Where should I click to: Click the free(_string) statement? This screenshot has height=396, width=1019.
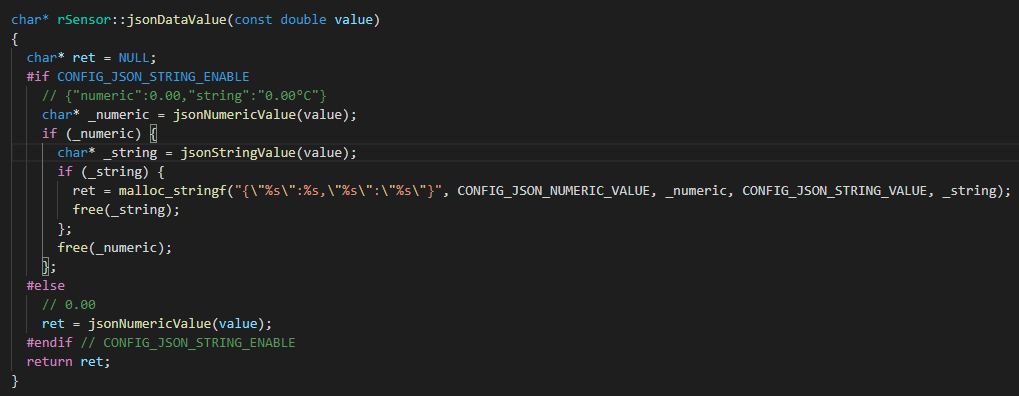[126, 210]
